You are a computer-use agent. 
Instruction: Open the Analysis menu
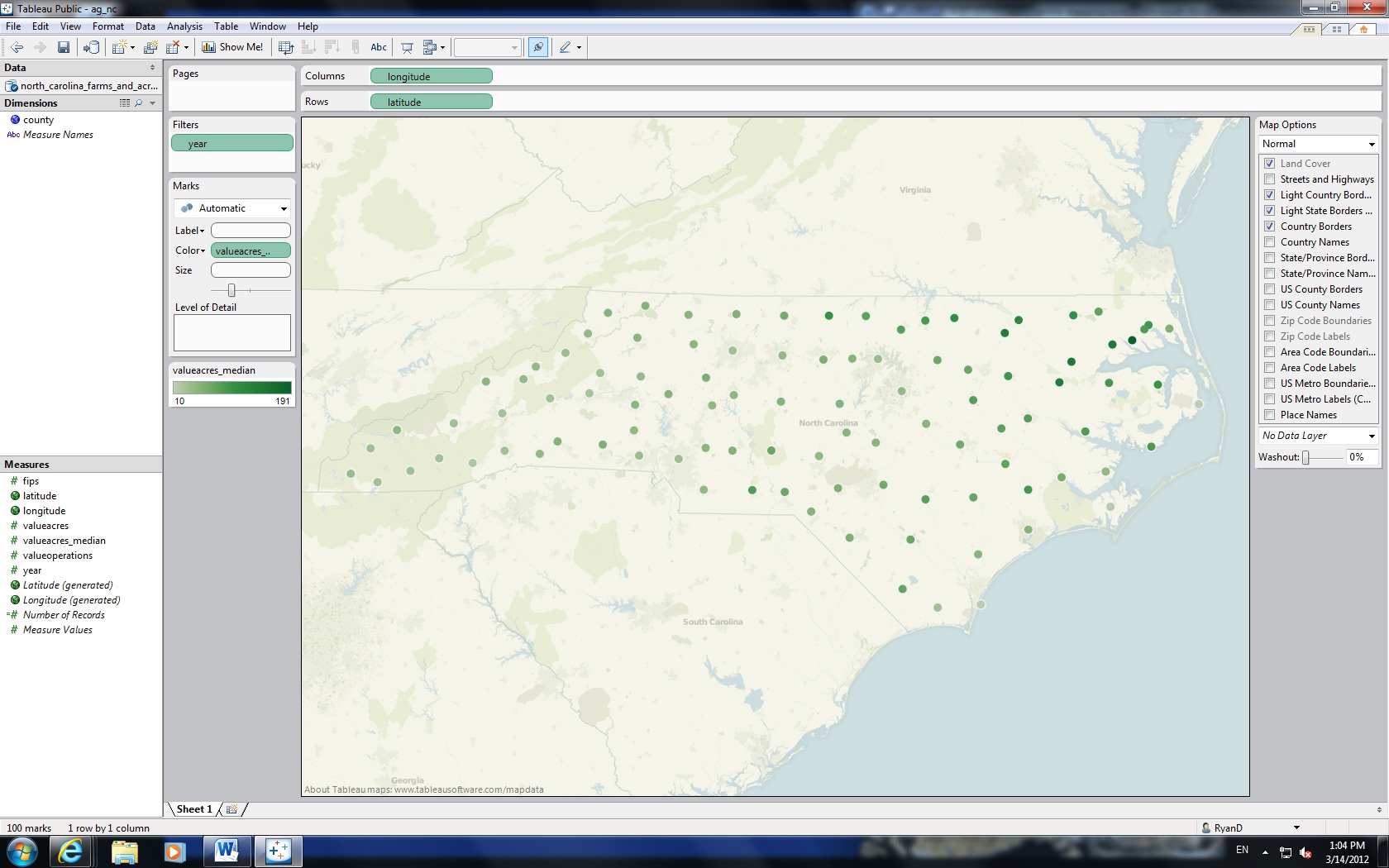click(184, 26)
